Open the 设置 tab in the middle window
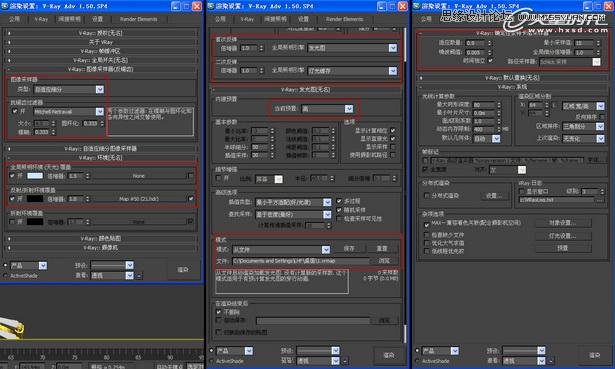This screenshot has width=615, height=369. click(x=303, y=19)
